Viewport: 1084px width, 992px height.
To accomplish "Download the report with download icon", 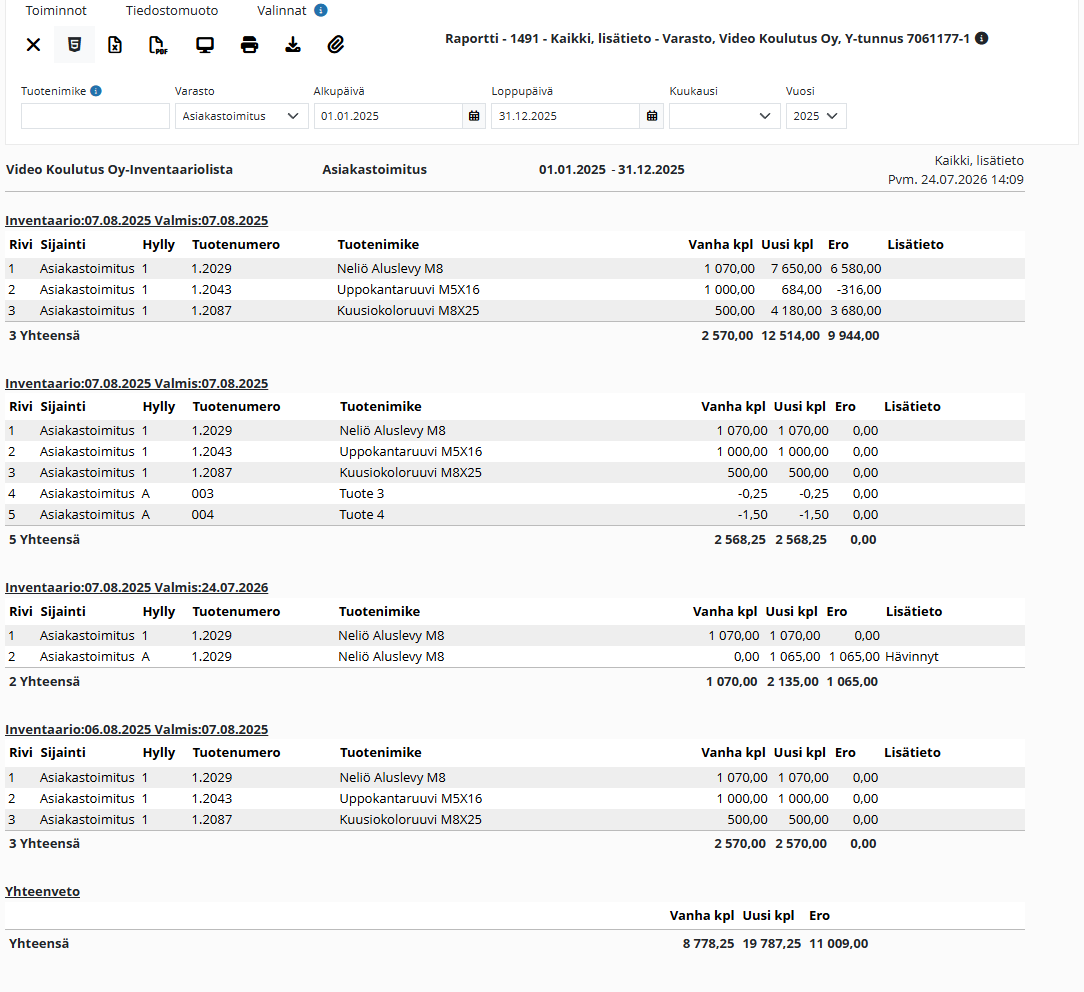I will [x=293, y=45].
